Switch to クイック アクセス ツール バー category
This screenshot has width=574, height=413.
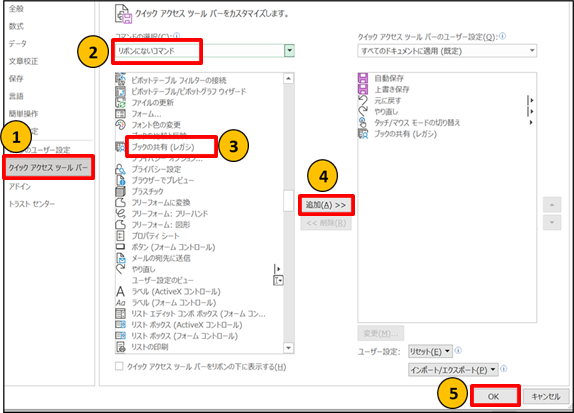48,167
